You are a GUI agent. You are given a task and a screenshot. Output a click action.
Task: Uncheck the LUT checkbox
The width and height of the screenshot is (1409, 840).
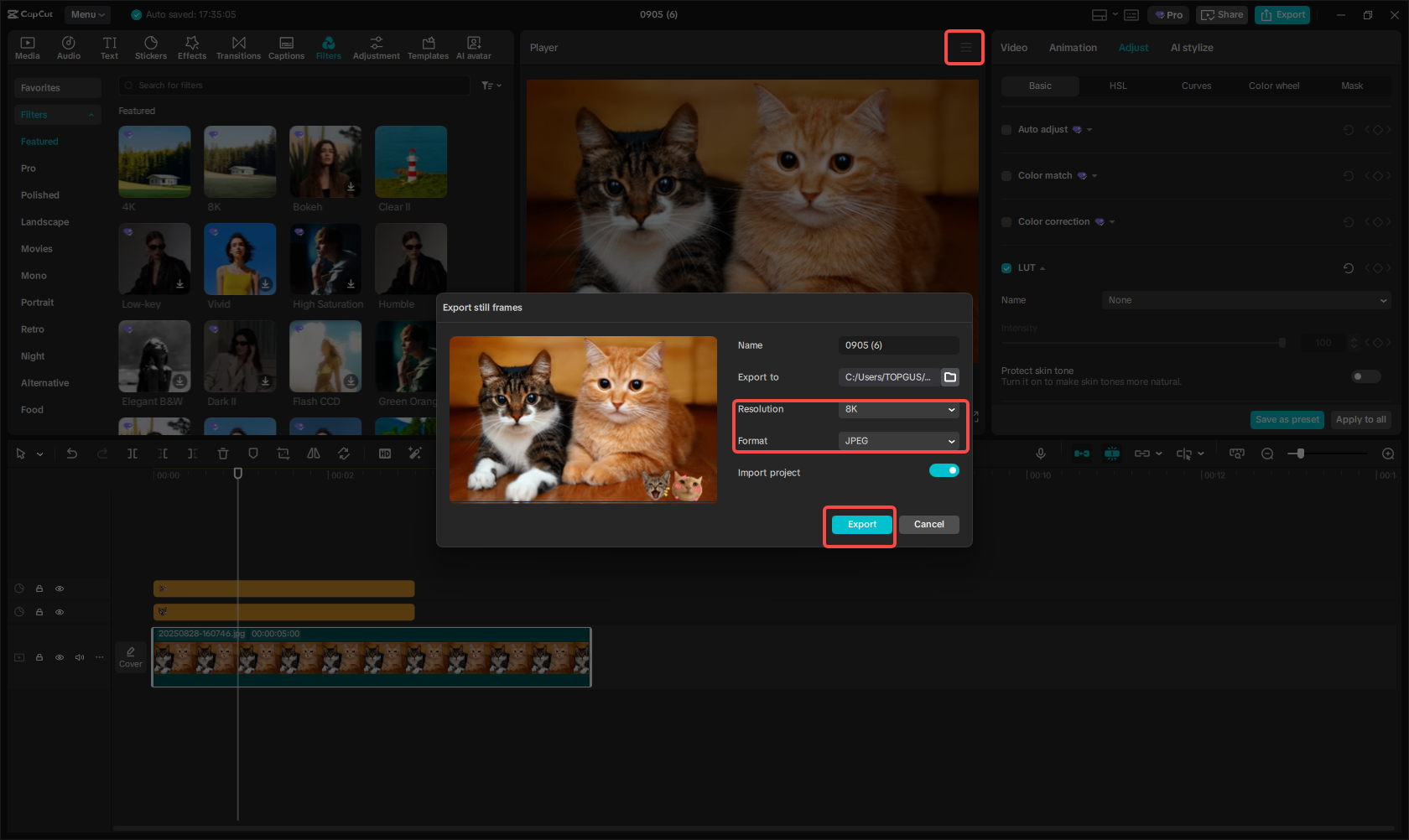point(1006,268)
